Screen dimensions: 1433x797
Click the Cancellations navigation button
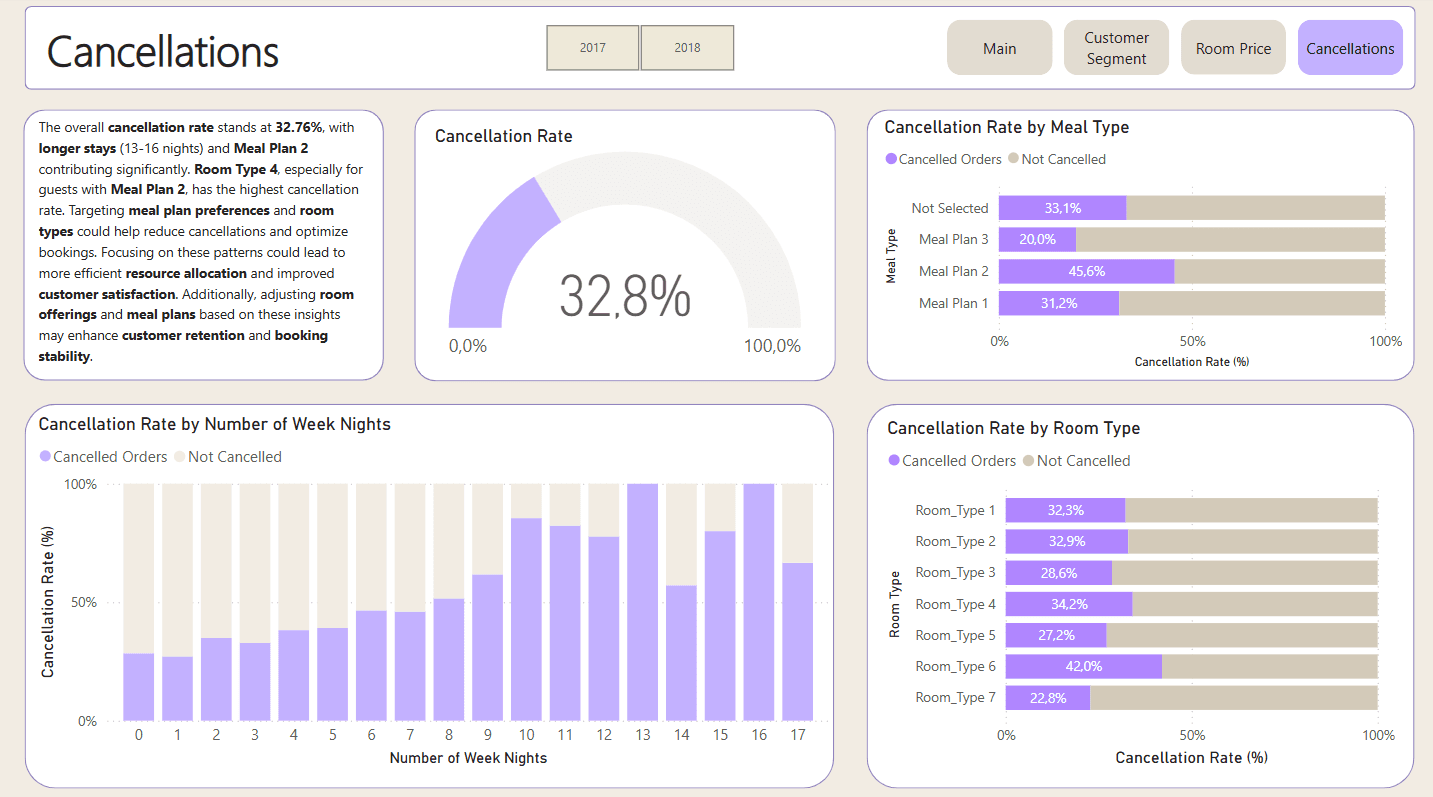(x=1350, y=48)
